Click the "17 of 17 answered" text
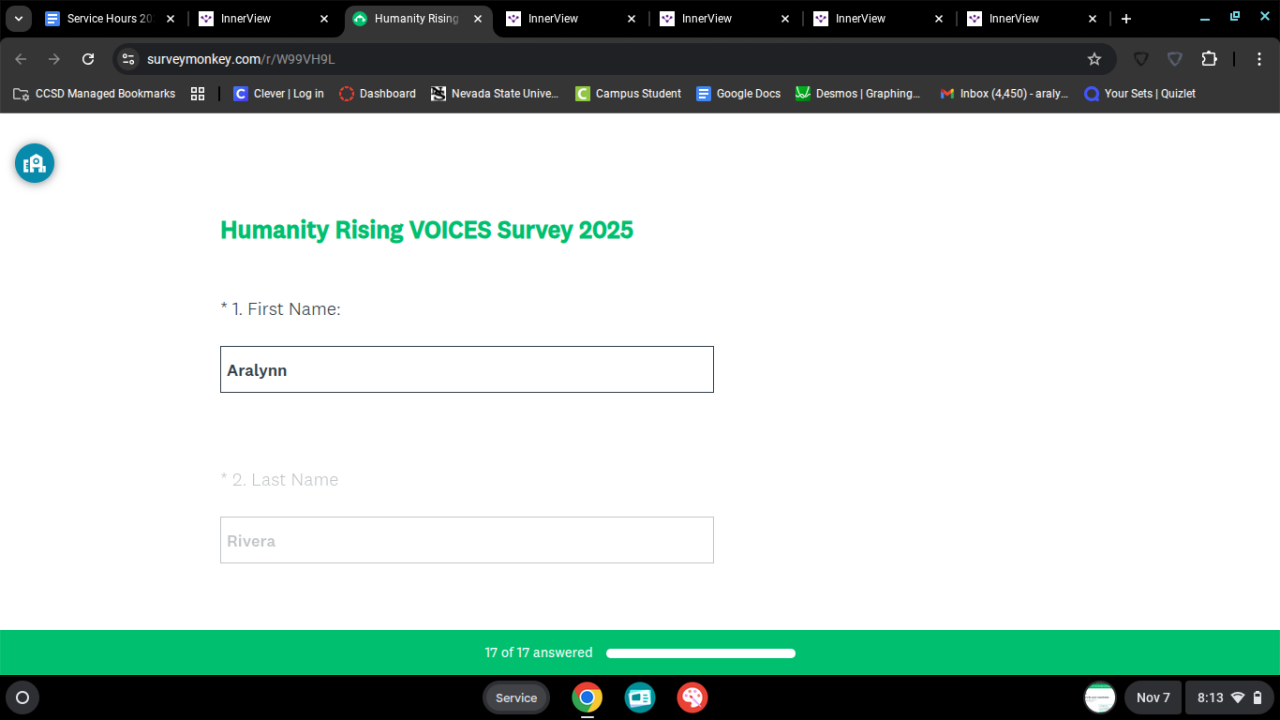Screen dimensions: 1280x720 539,653
